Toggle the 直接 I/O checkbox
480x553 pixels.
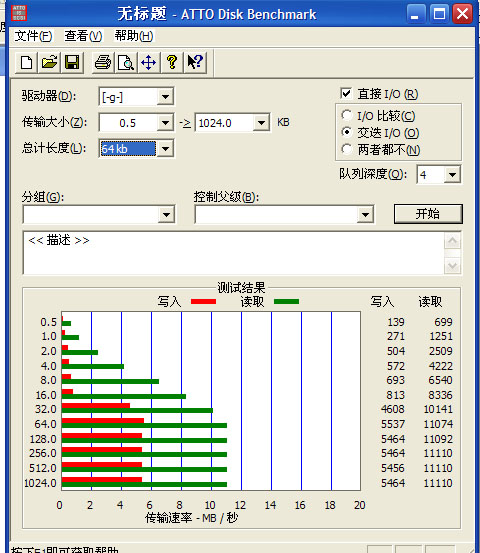click(x=346, y=93)
